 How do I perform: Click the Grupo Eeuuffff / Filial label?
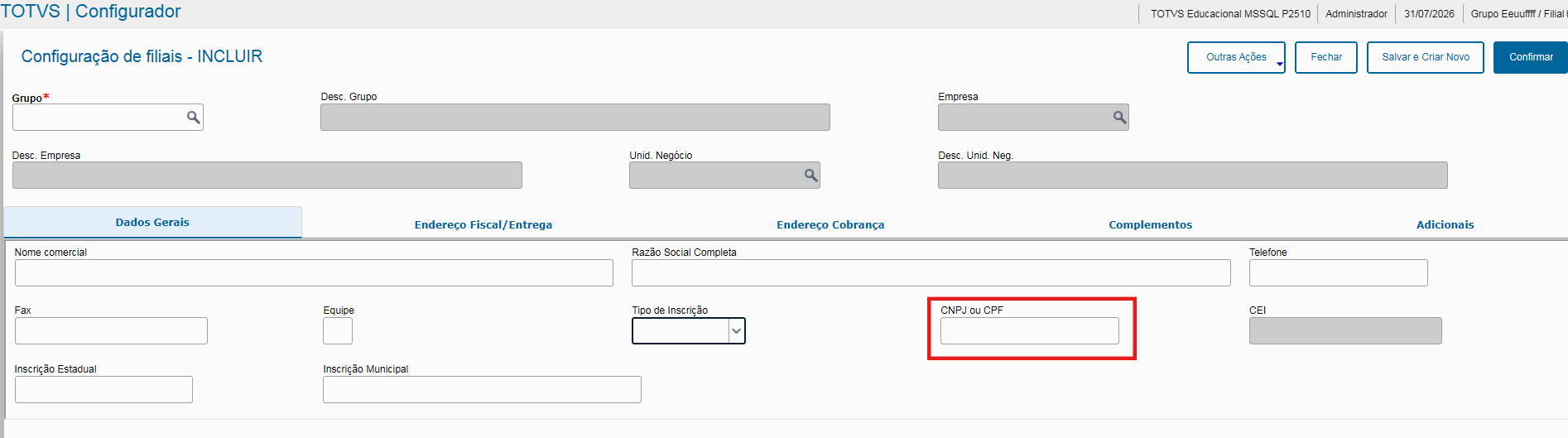[1518, 14]
